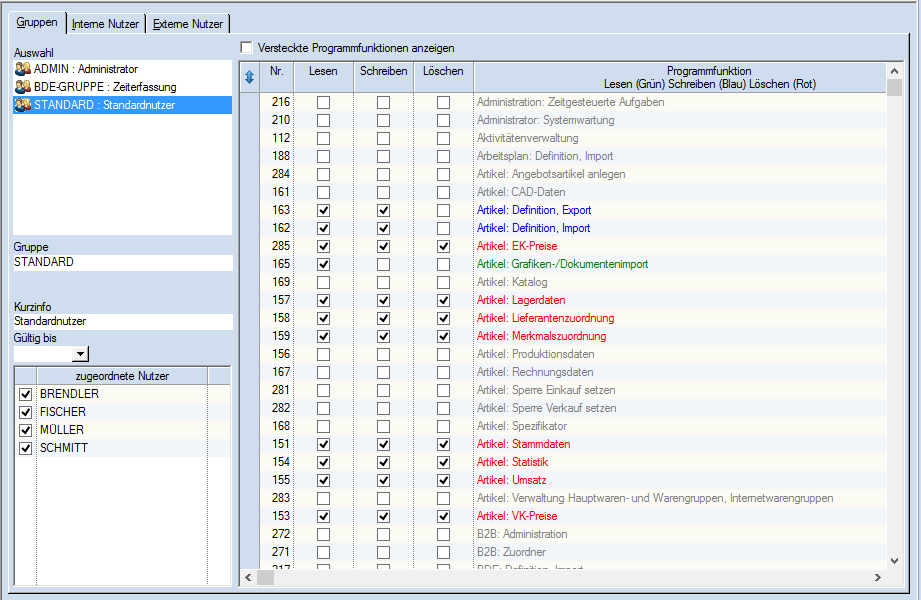921x600 pixels.
Task: Uncheck Löschen for Artikel: EK-Preise
Action: coord(443,246)
